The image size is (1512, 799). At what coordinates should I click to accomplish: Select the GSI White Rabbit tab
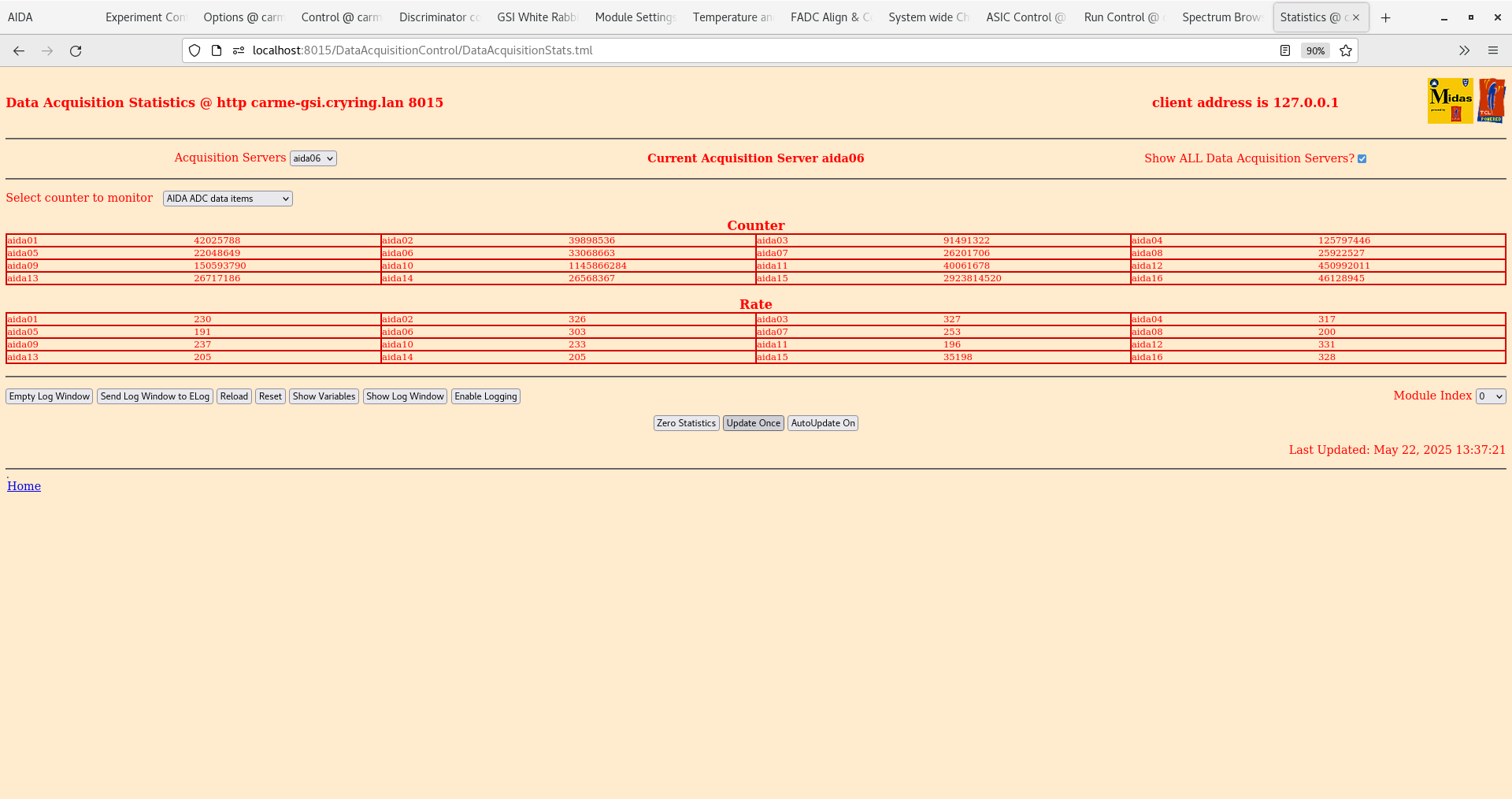pyautogui.click(x=536, y=17)
